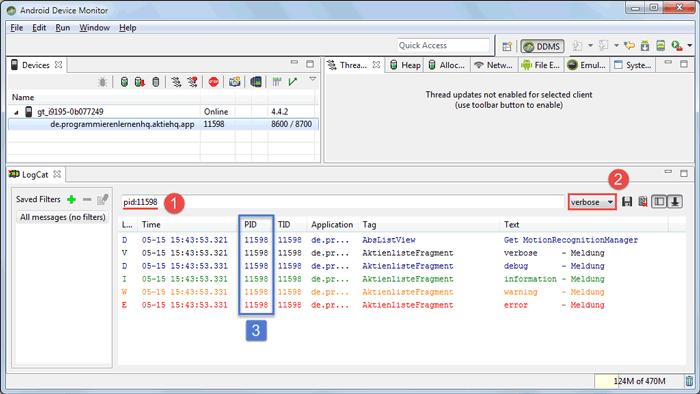The image size is (700, 394).
Task: Switch to the Allocation Tracker tab
Action: (446, 65)
